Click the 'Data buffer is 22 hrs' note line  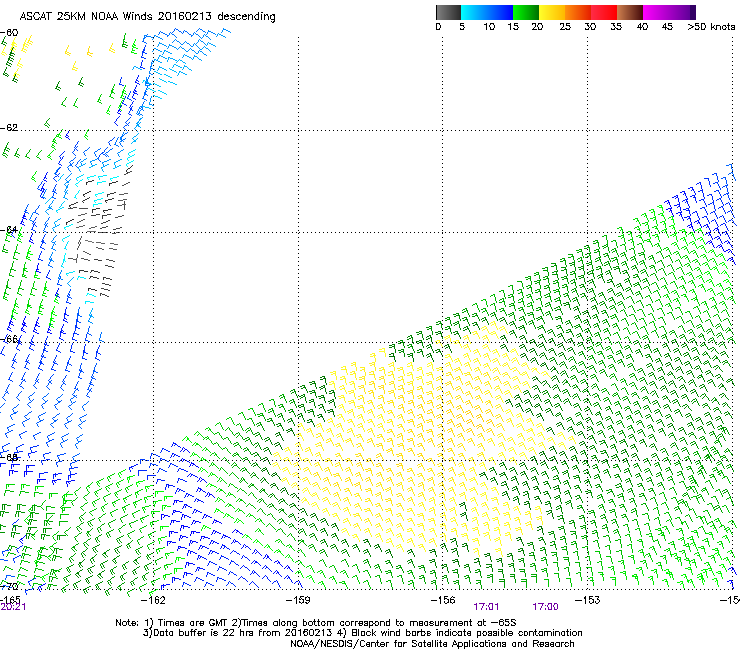tap(362, 633)
